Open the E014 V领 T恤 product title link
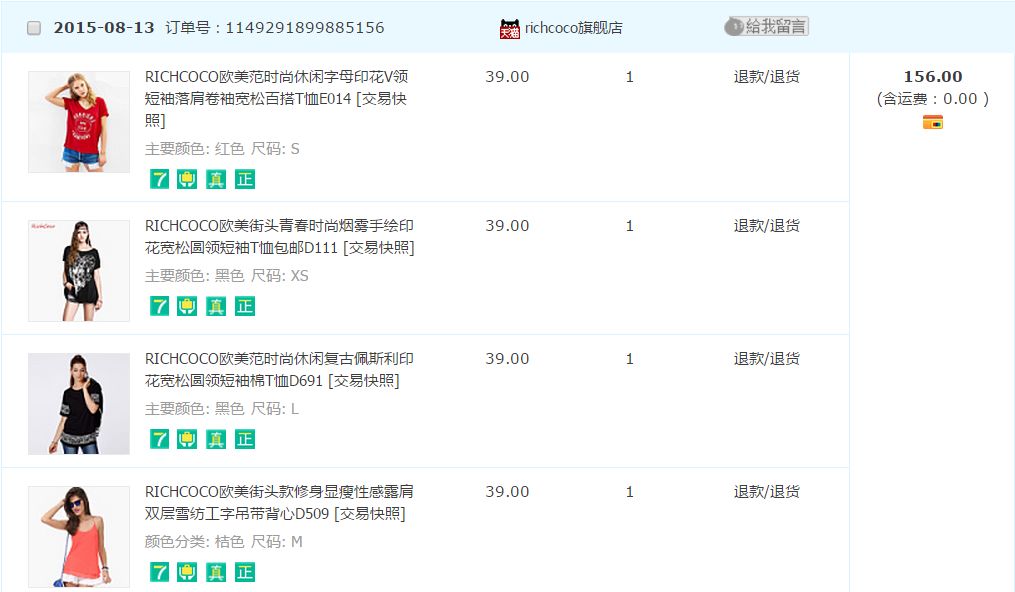 pyautogui.click(x=276, y=98)
